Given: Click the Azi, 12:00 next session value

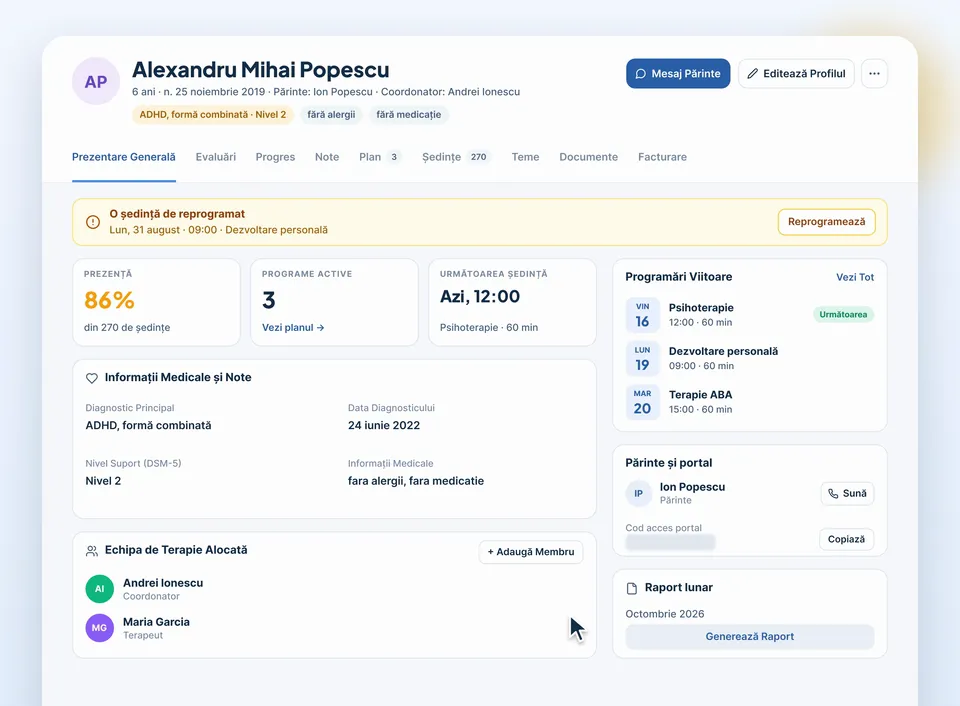Looking at the screenshot, I should pos(480,296).
